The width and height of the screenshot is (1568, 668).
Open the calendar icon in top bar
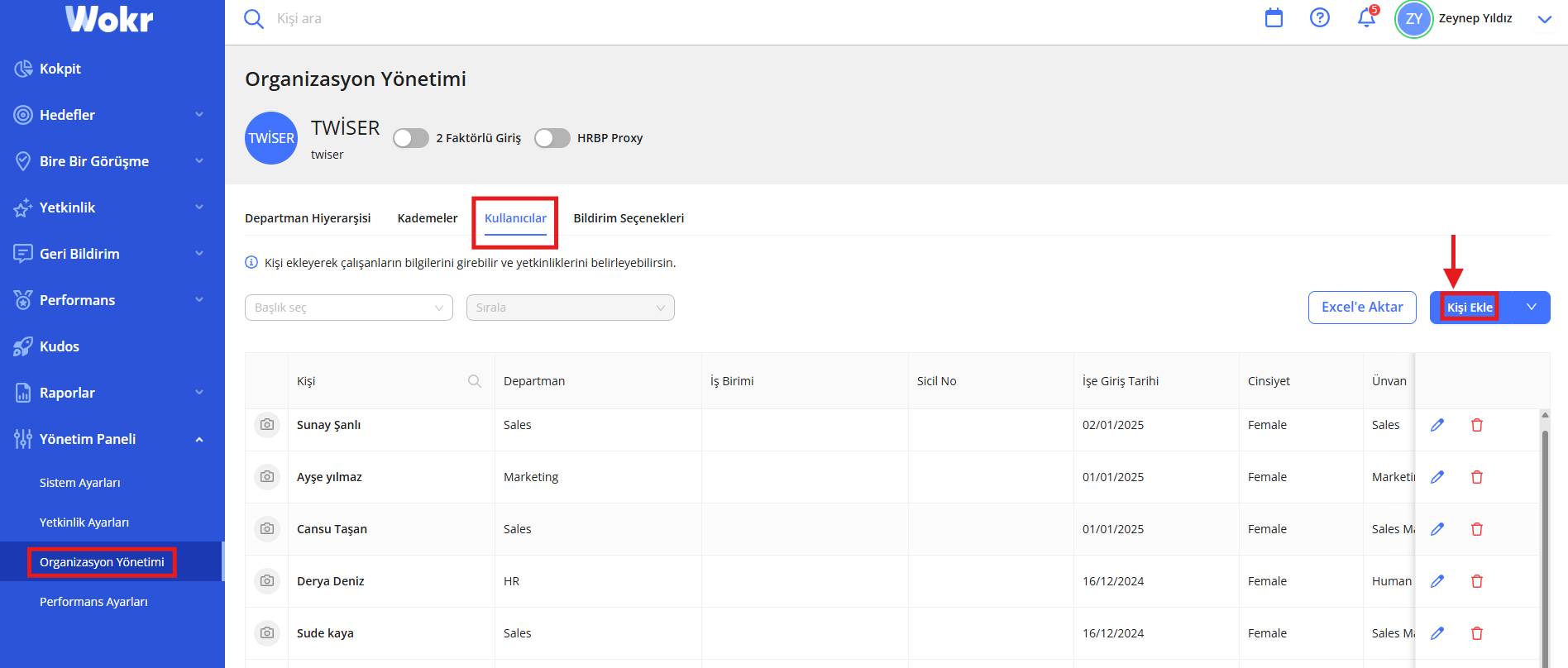click(1274, 18)
